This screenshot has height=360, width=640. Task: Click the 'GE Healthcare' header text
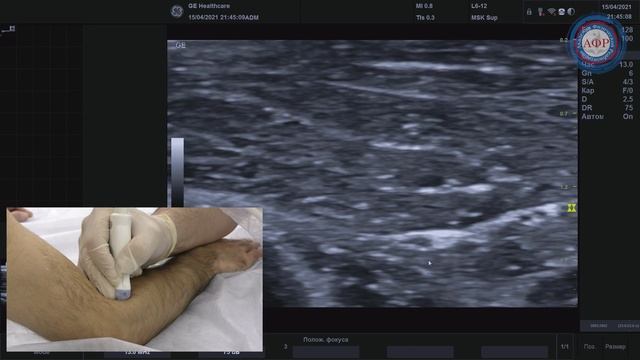pyautogui.click(x=209, y=6)
